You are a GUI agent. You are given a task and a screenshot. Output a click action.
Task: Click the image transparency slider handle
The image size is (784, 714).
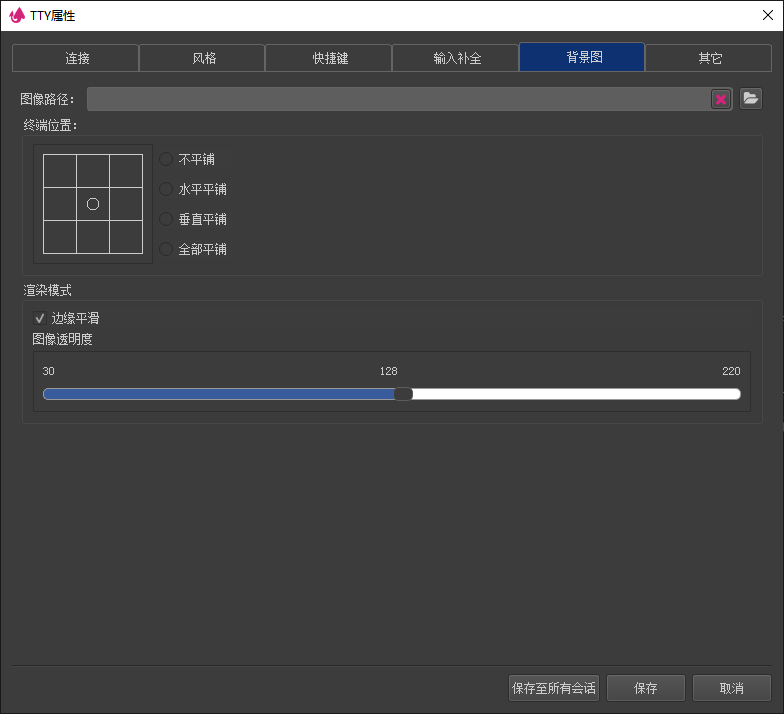(x=403, y=394)
